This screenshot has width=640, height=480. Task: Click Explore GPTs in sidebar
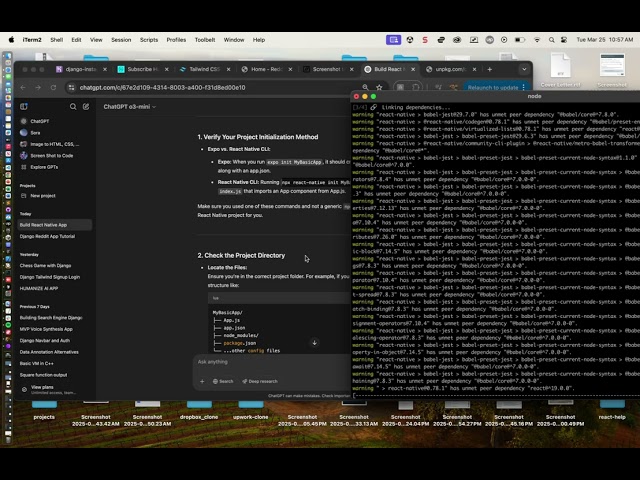pos(44,167)
